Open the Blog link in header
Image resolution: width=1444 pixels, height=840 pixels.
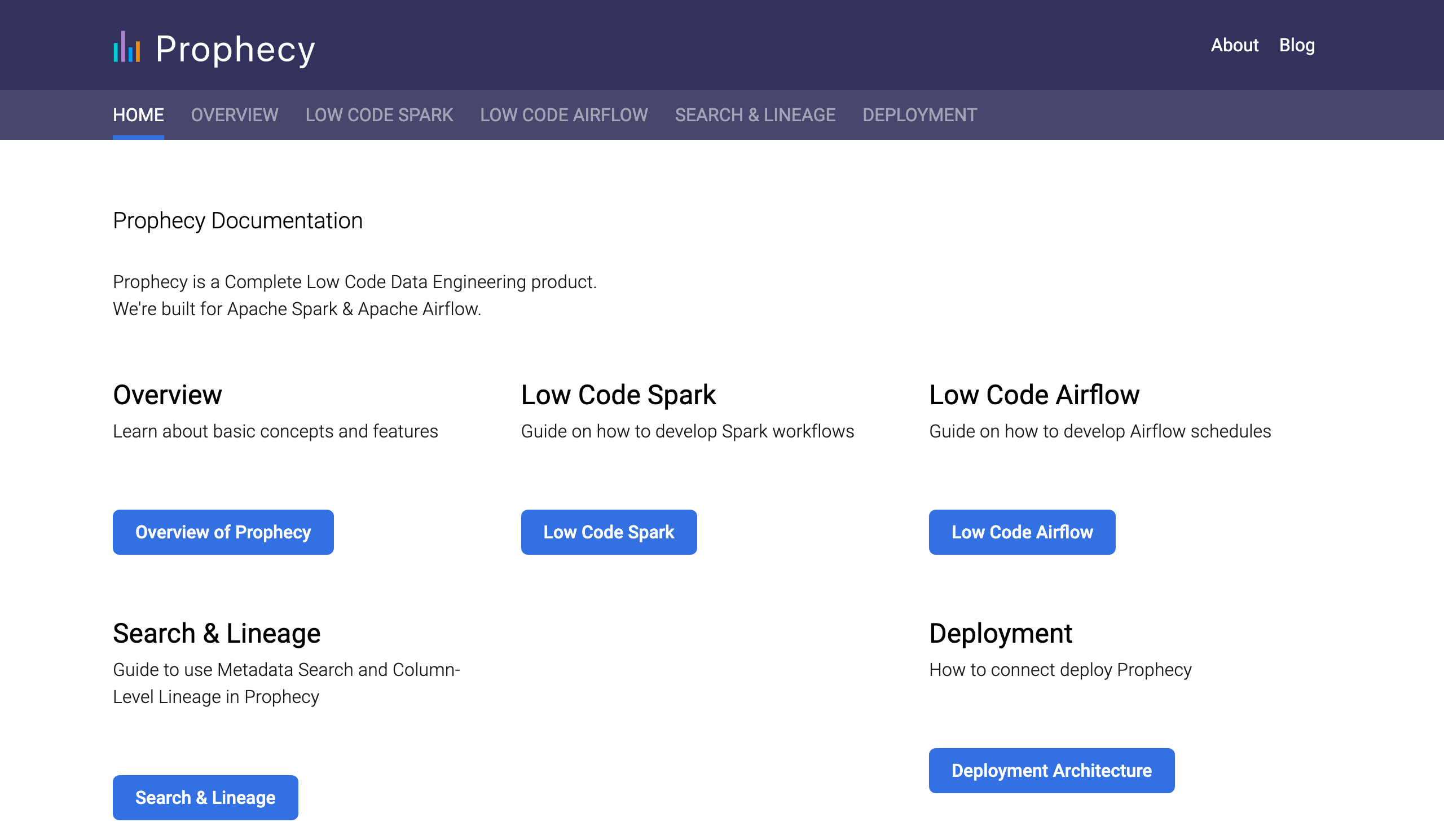point(1297,45)
